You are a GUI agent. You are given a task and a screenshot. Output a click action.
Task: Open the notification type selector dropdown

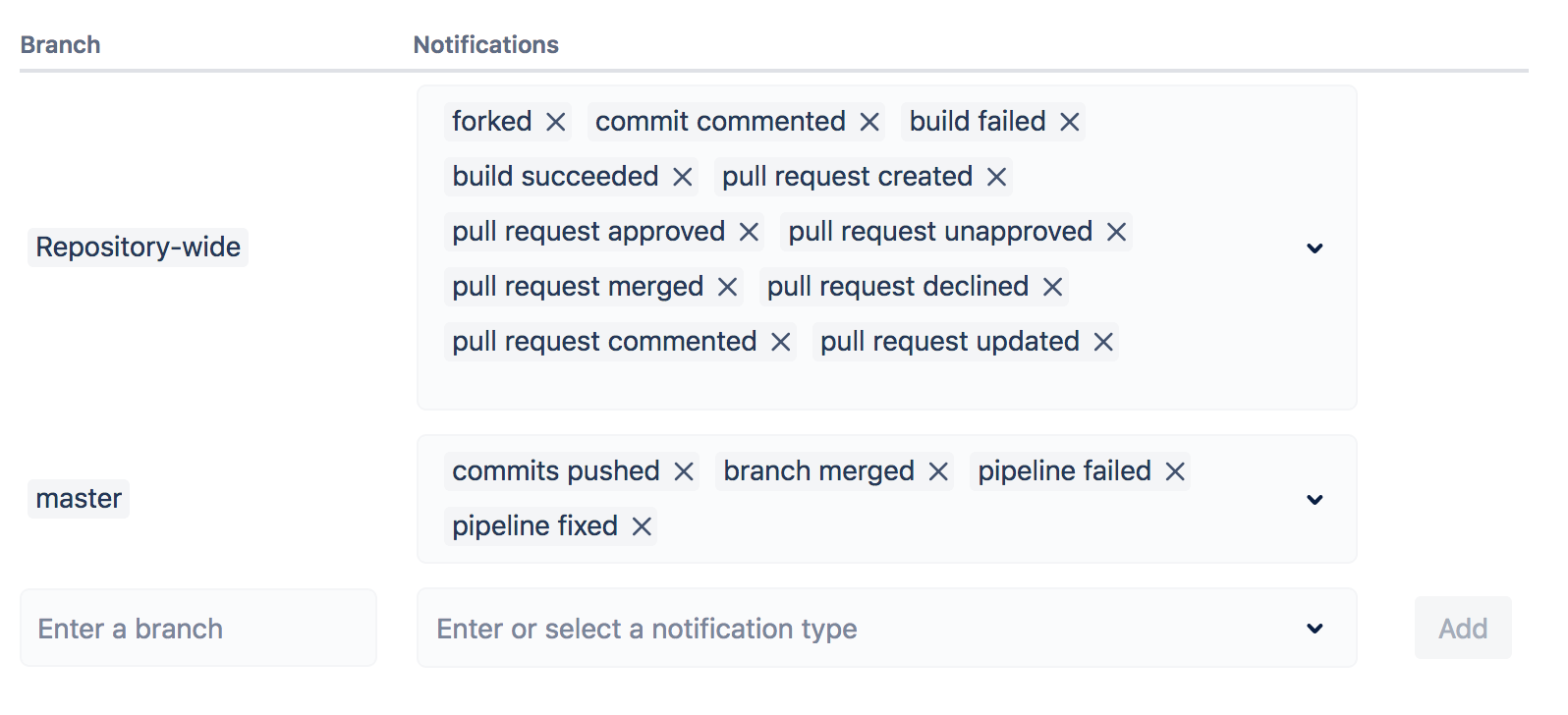1316,629
